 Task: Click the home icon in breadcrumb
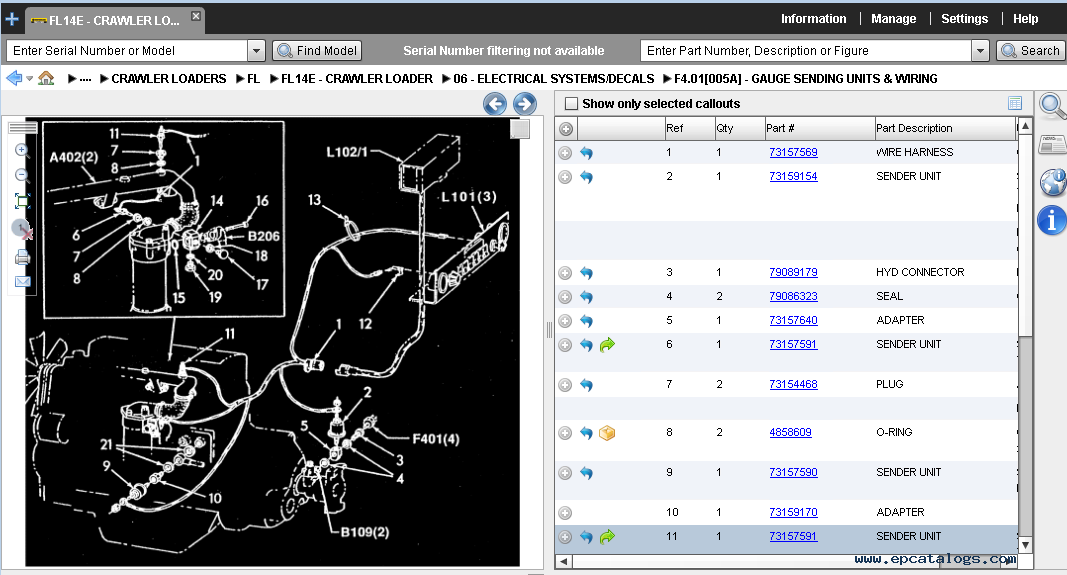(46, 78)
